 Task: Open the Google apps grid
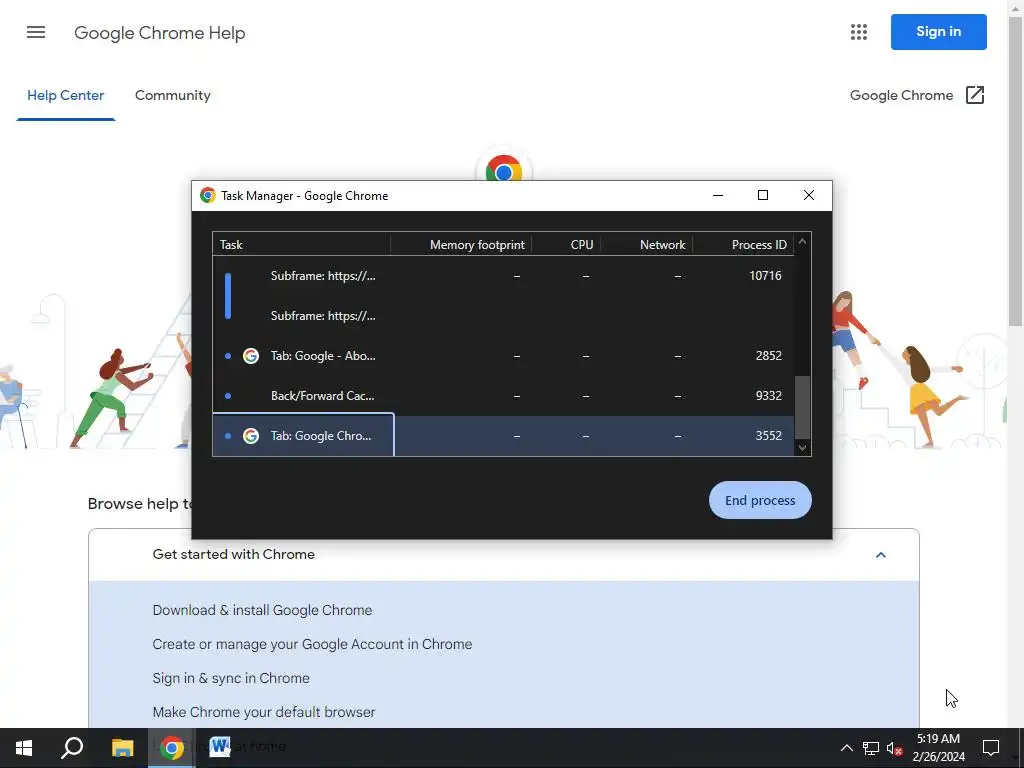click(x=859, y=32)
